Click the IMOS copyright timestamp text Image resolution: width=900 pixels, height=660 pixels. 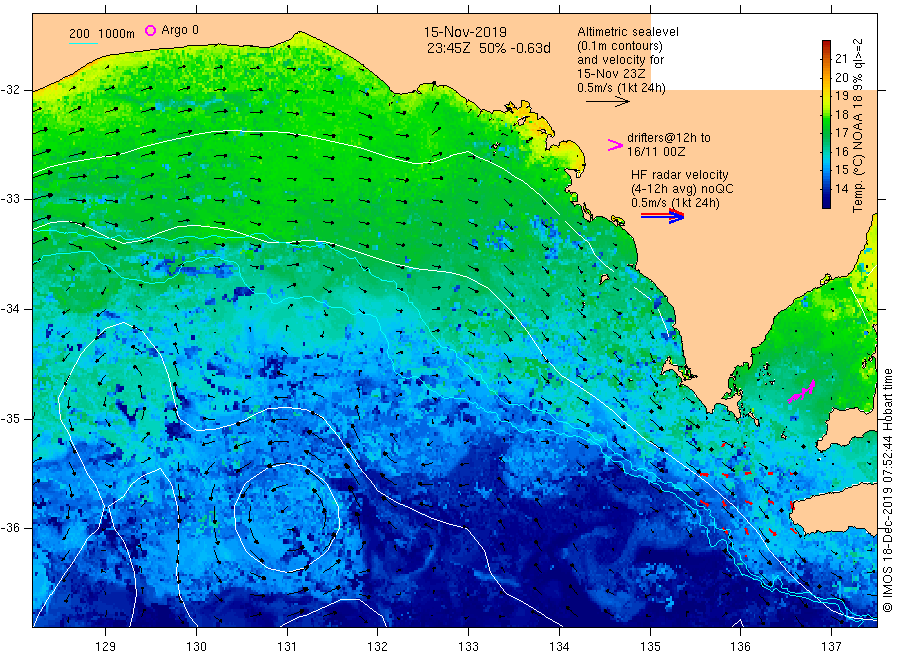887,491
